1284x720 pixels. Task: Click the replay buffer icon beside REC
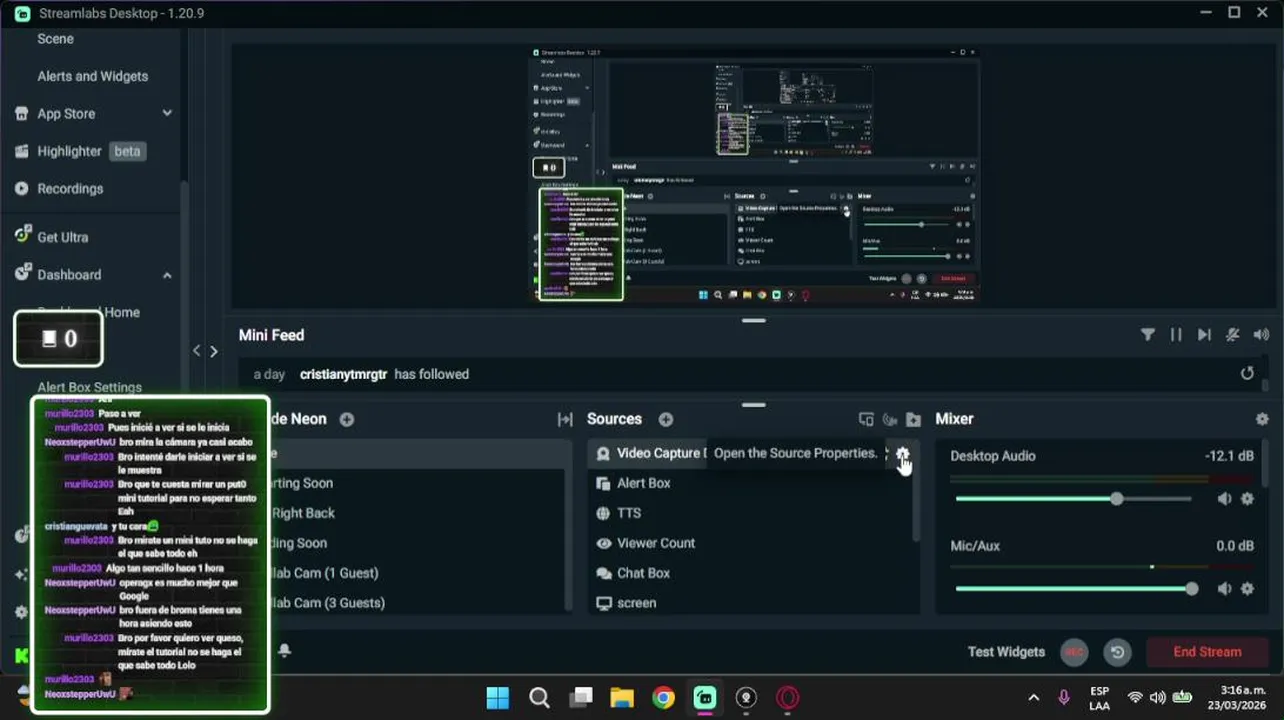[1117, 652]
